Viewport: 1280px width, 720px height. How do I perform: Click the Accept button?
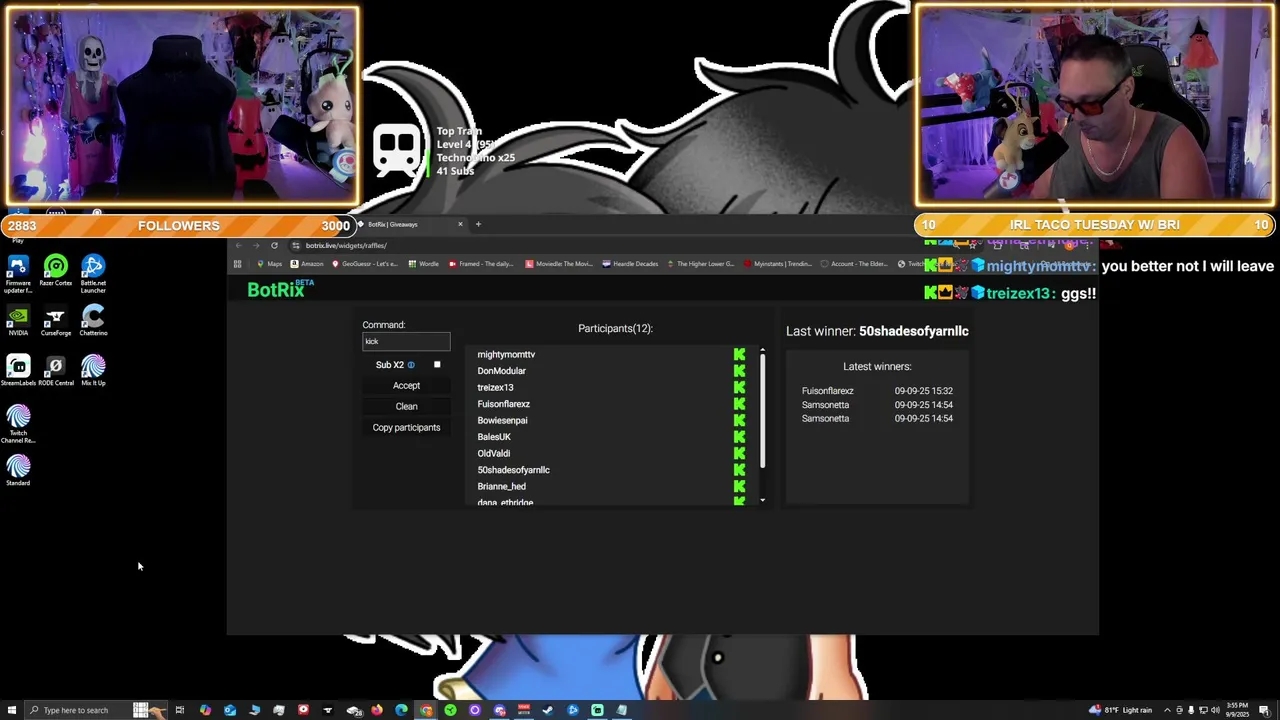point(406,386)
